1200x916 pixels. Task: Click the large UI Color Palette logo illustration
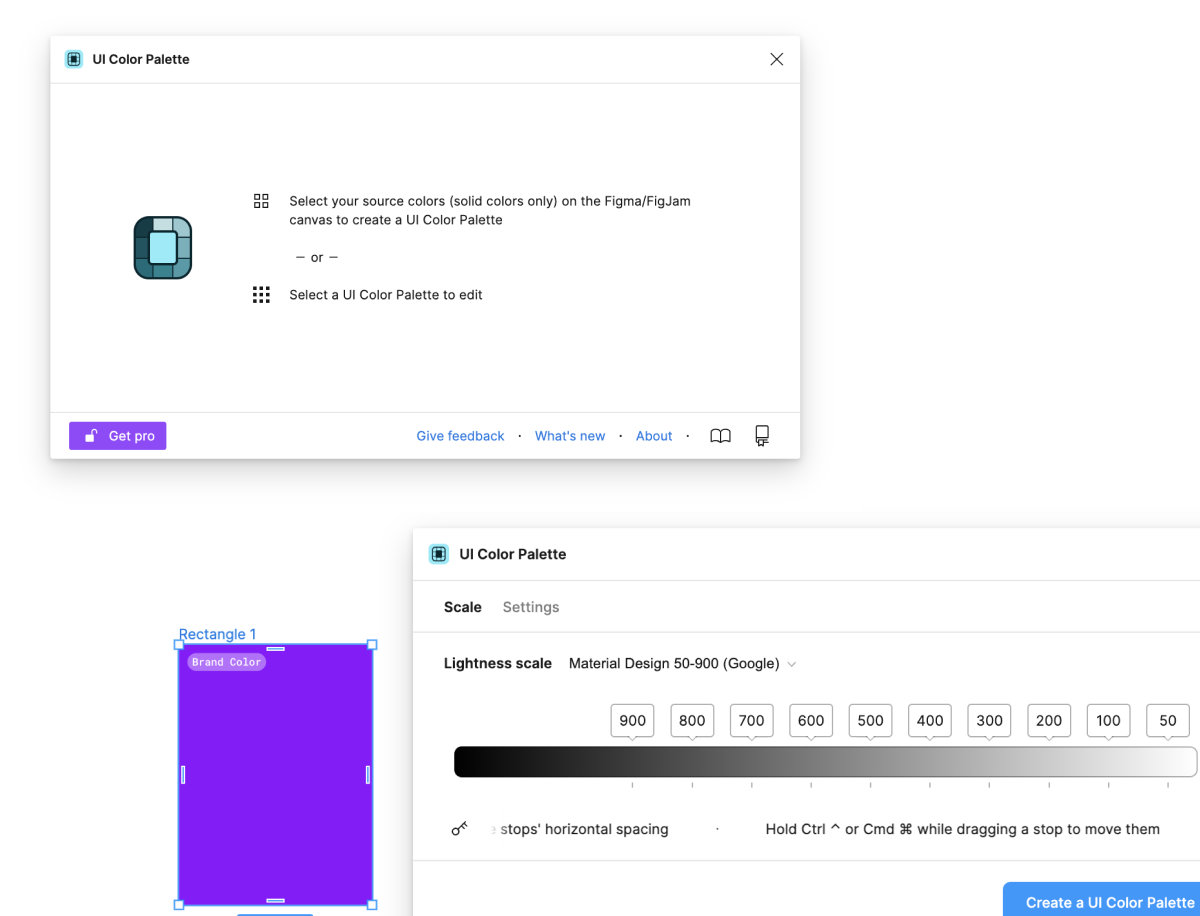pos(163,247)
